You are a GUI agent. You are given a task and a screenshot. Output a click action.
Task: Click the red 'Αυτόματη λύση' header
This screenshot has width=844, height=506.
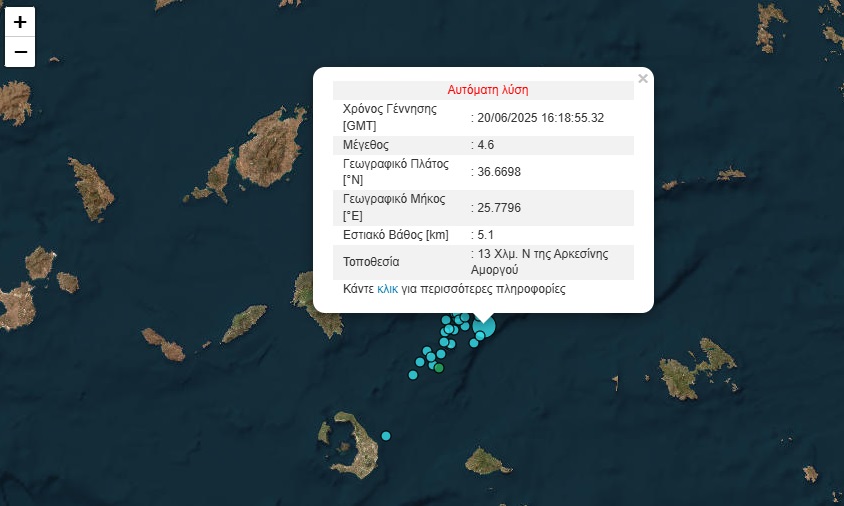487,90
